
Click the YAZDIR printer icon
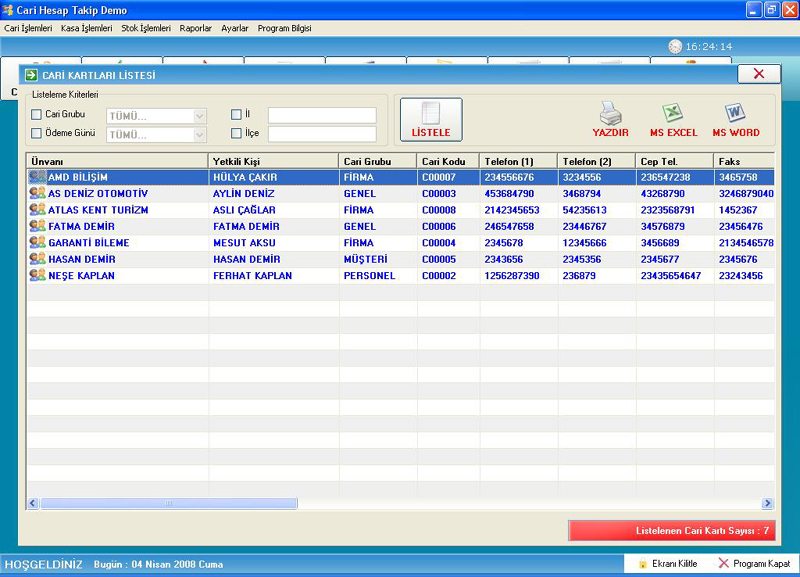[610, 113]
